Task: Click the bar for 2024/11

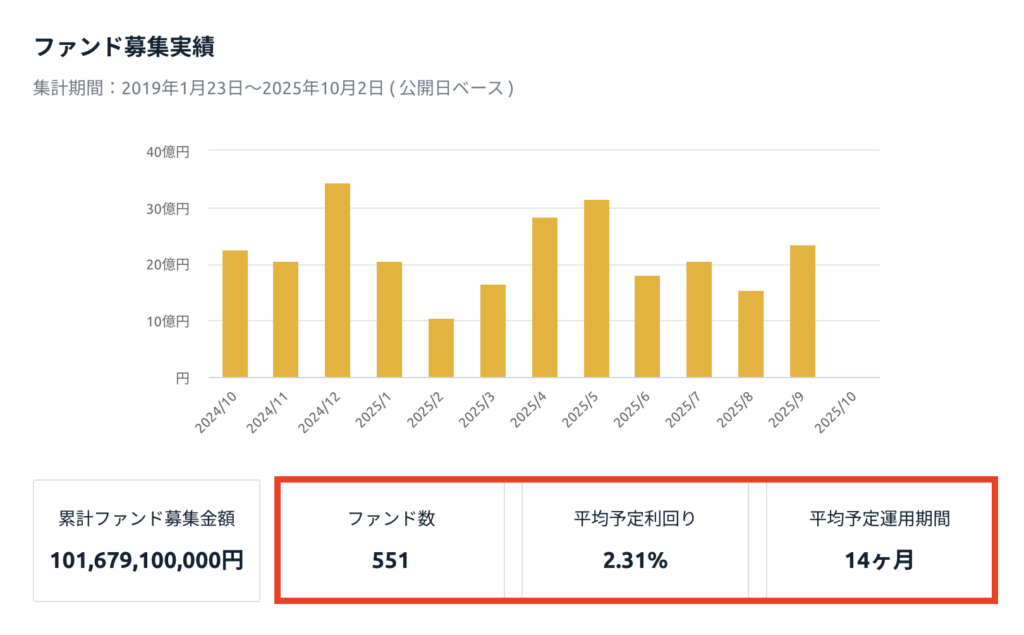Action: coord(285,320)
